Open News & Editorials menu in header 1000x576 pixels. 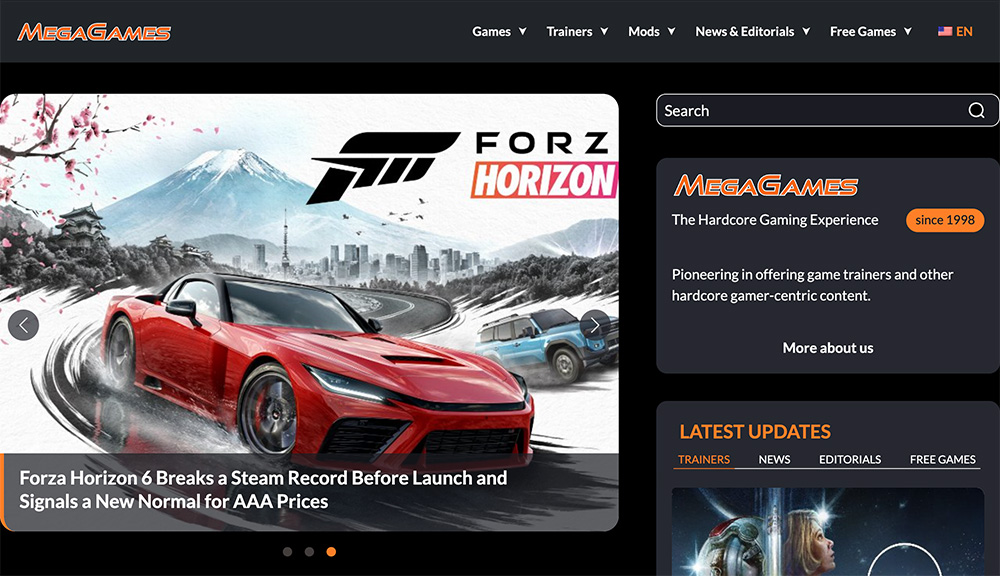click(x=744, y=31)
